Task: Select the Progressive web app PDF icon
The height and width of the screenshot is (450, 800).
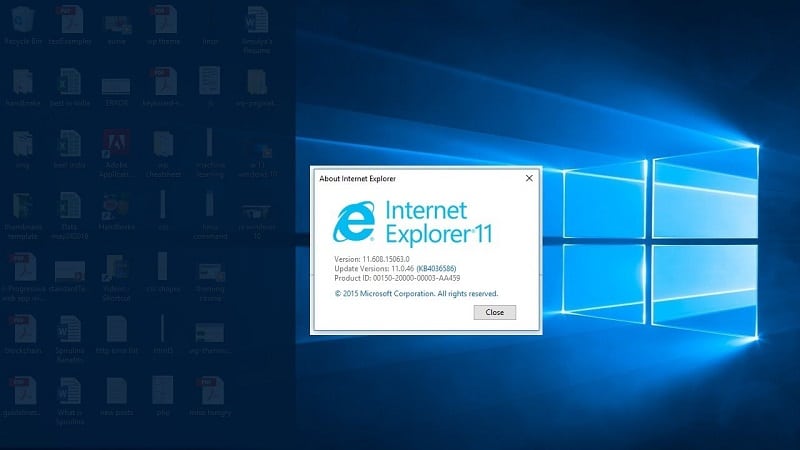Action: tap(23, 277)
